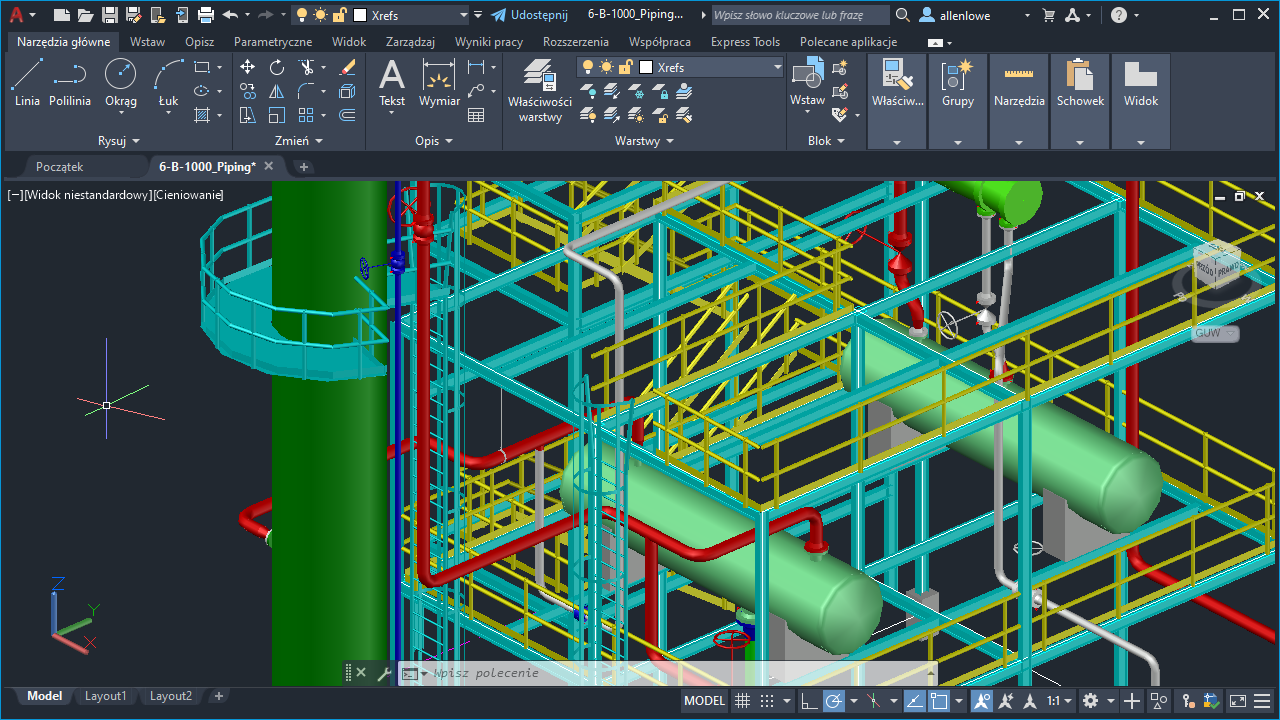Image resolution: width=1280 pixels, height=720 pixels.
Task: Switch to the Express Tools tab
Action: click(x=745, y=42)
